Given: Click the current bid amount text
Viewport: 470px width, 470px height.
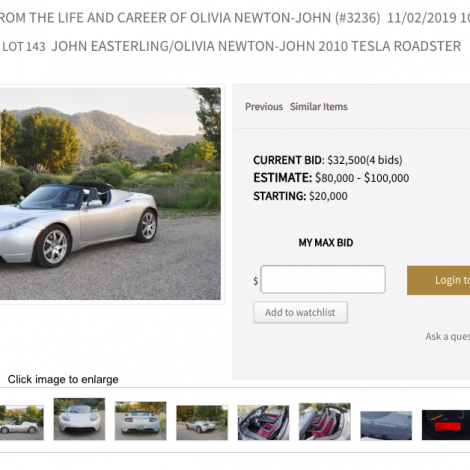Looking at the screenshot, I should [x=346, y=160].
